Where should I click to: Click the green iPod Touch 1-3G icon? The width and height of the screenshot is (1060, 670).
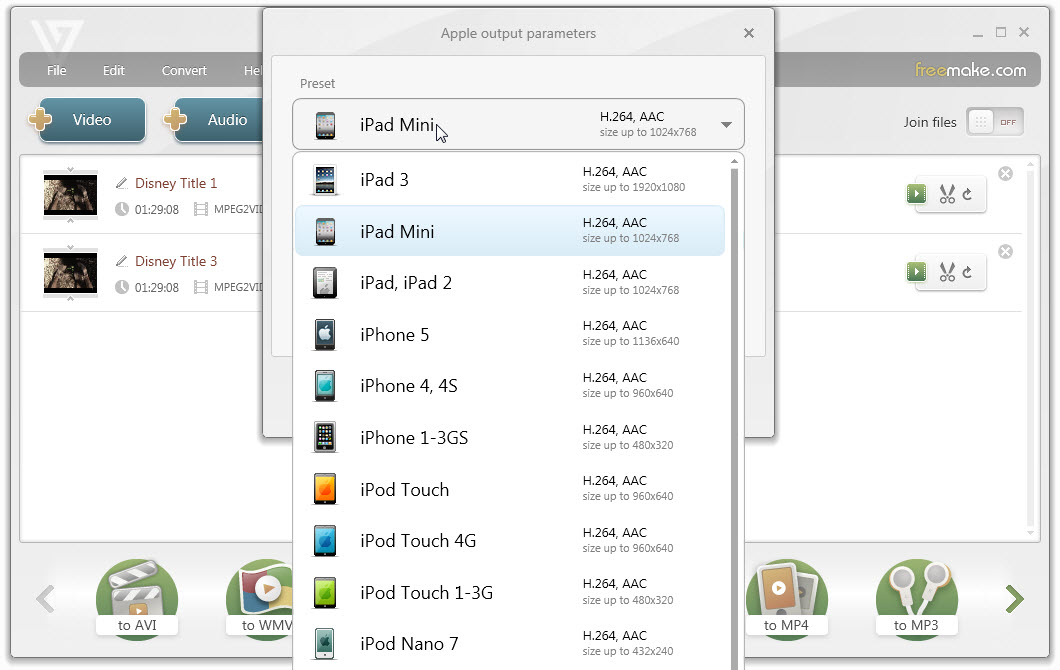tap(324, 593)
